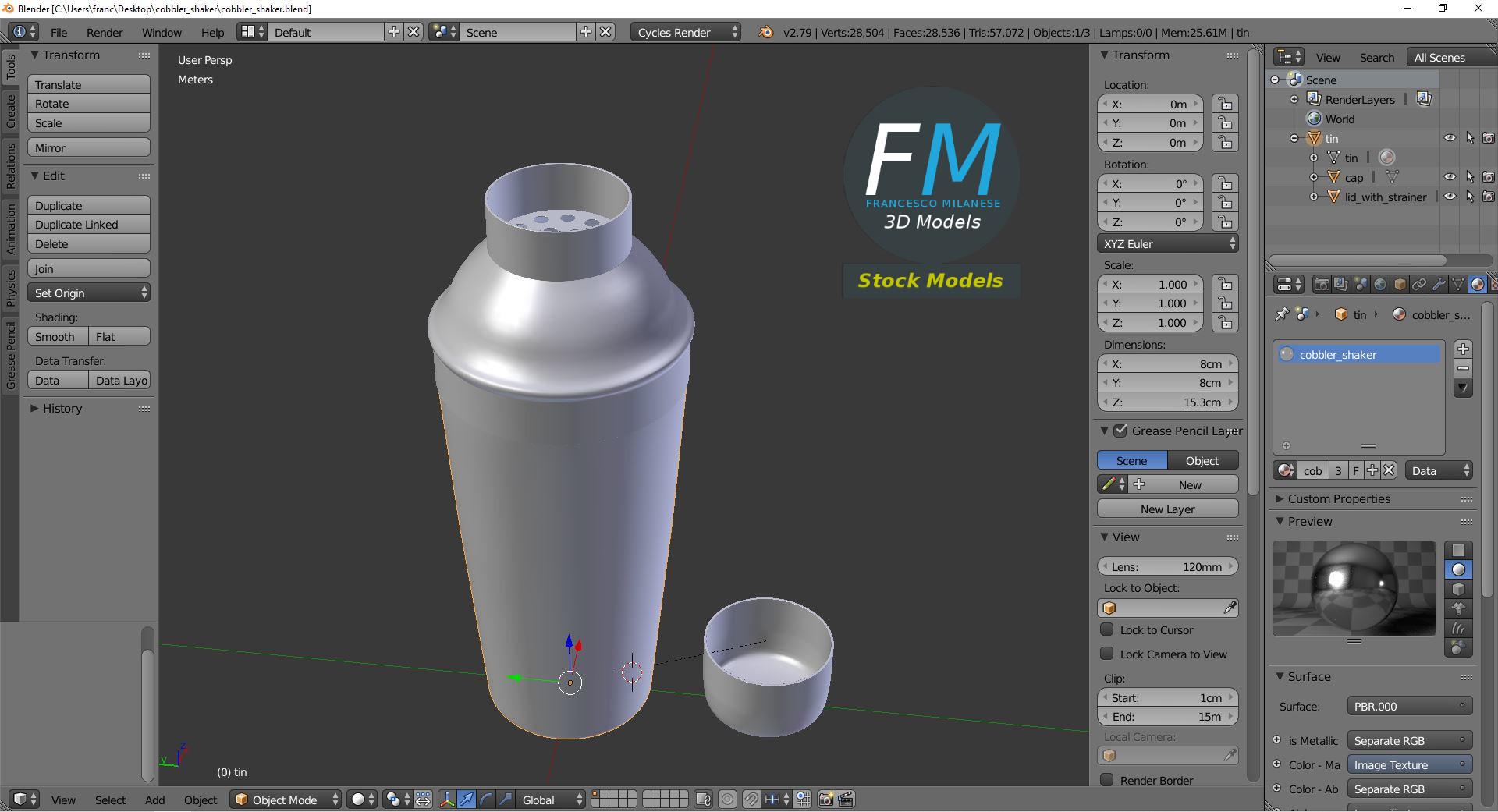Toggle renderability camera for lid_with_strainer
Image resolution: width=1498 pixels, height=812 pixels.
[1489, 197]
